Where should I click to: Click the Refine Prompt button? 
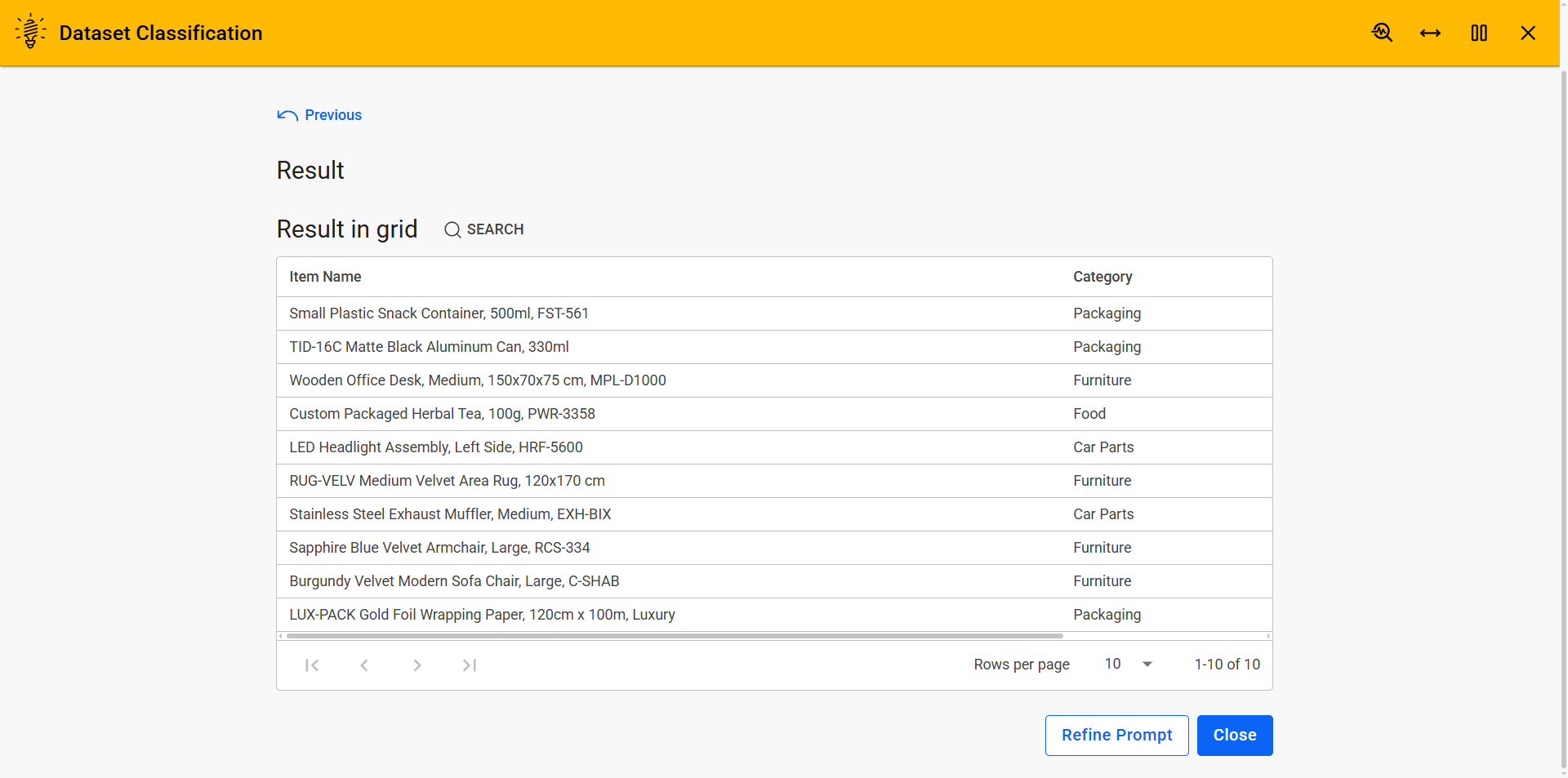click(1116, 736)
